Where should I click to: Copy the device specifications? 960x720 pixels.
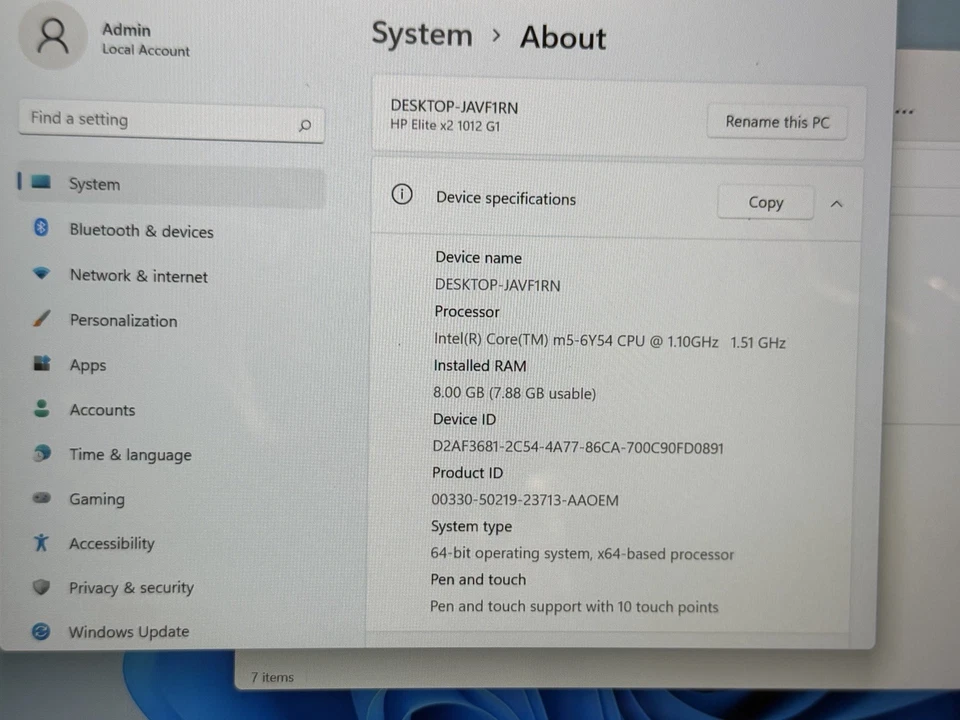[765, 202]
